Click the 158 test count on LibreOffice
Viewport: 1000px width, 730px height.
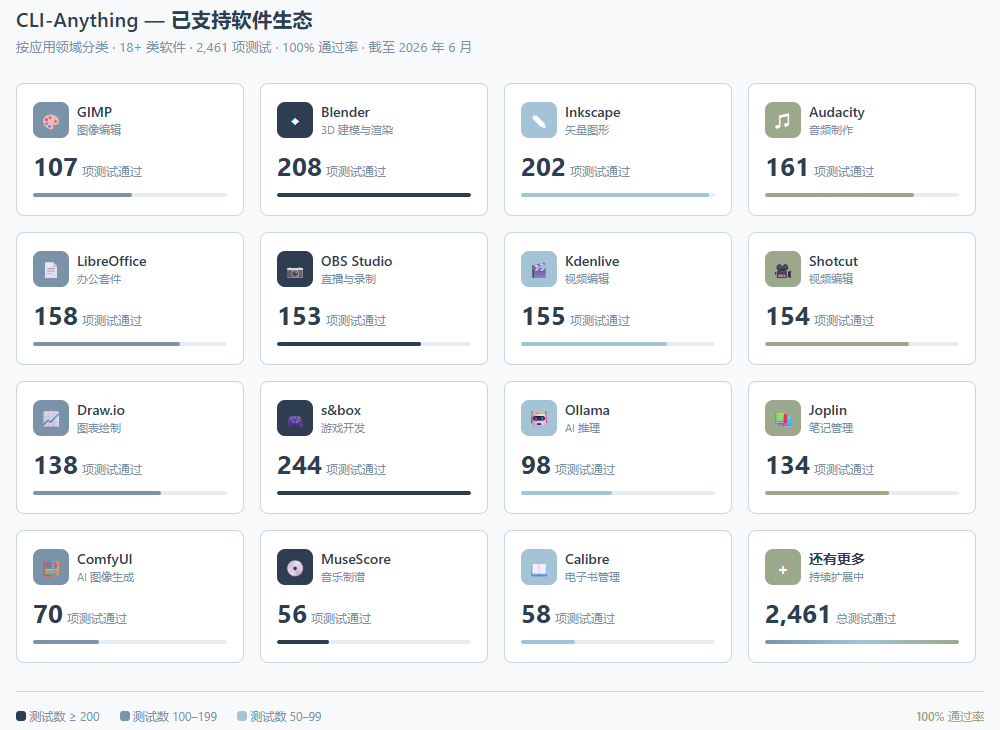[55, 317]
